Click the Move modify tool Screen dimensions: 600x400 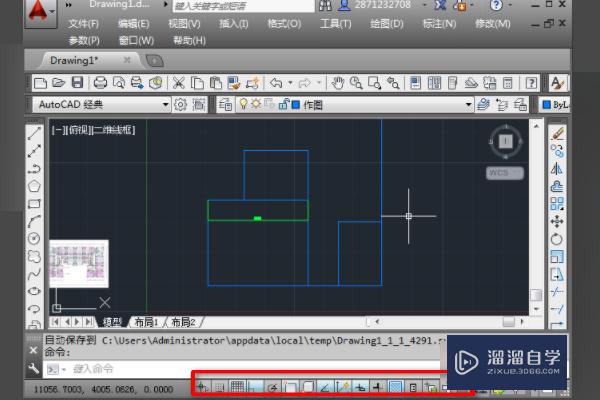click(557, 221)
